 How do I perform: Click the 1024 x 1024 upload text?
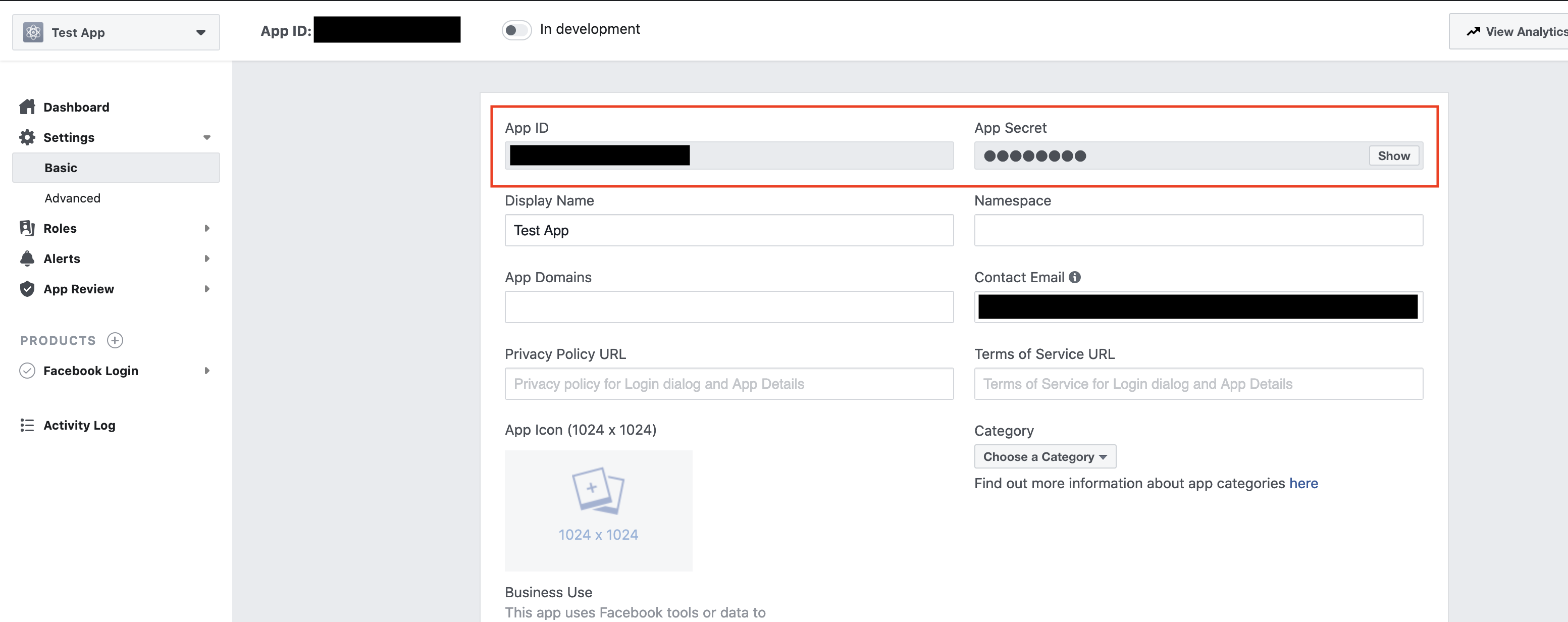click(598, 535)
